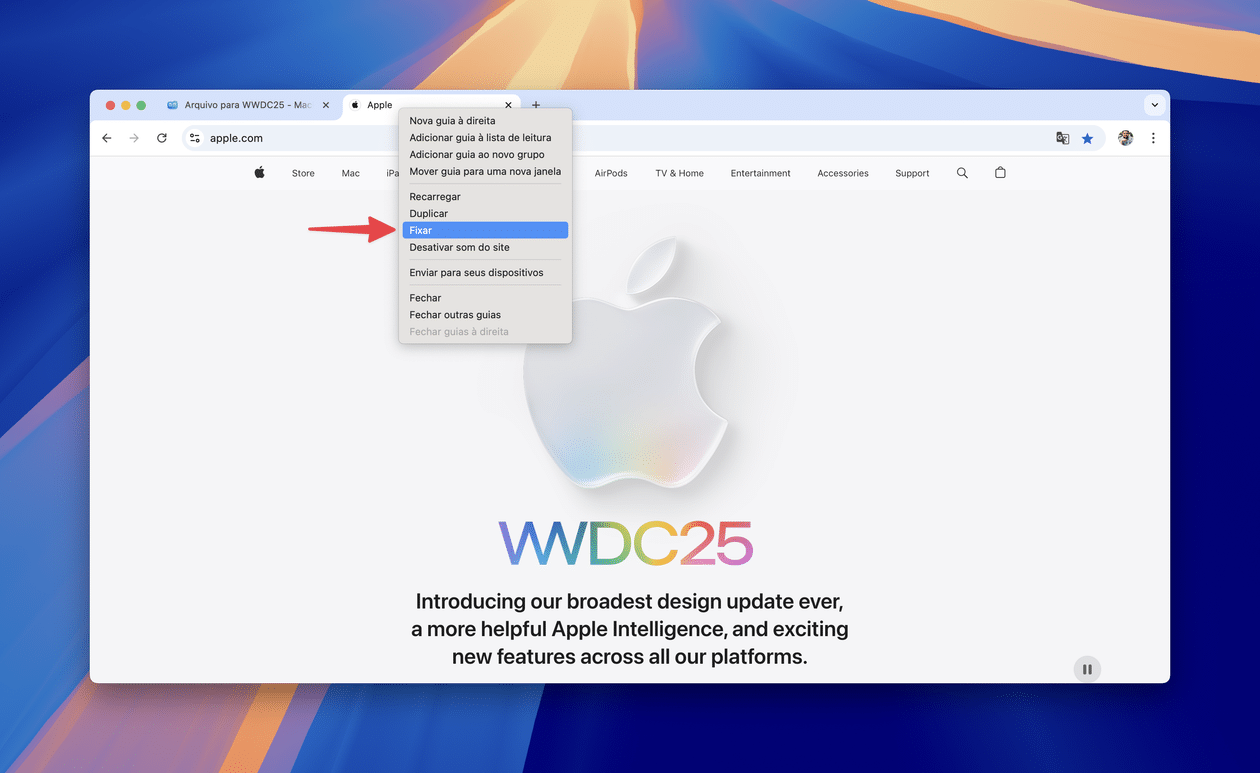Select Fixar to pin the tab

(485, 230)
